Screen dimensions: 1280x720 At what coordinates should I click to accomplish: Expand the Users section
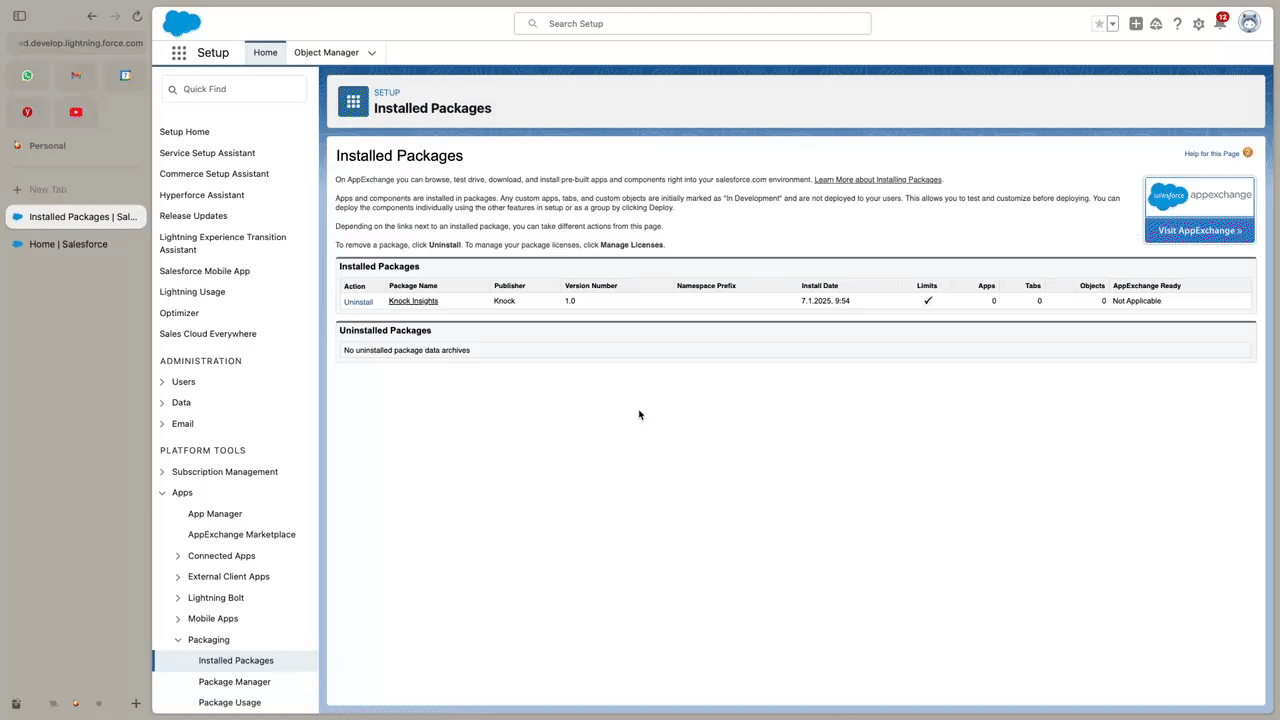click(x=163, y=382)
